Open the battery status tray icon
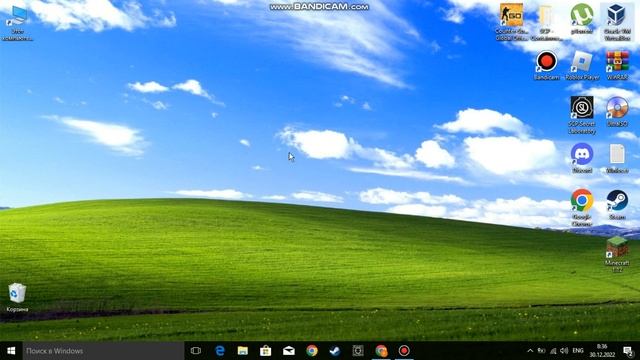Screen dimensions: 640x360 541,351
